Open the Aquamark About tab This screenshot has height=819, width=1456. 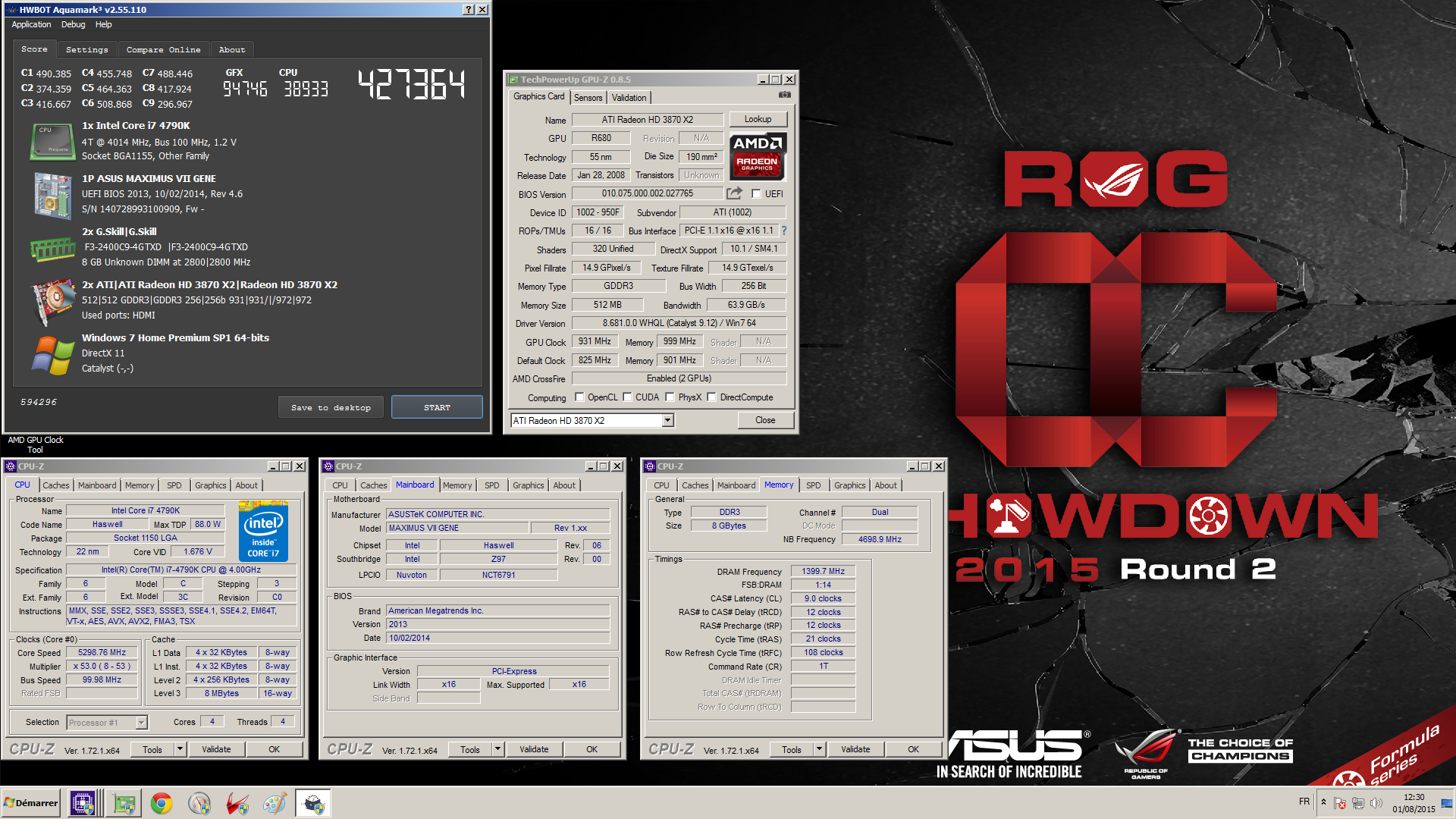[232, 50]
